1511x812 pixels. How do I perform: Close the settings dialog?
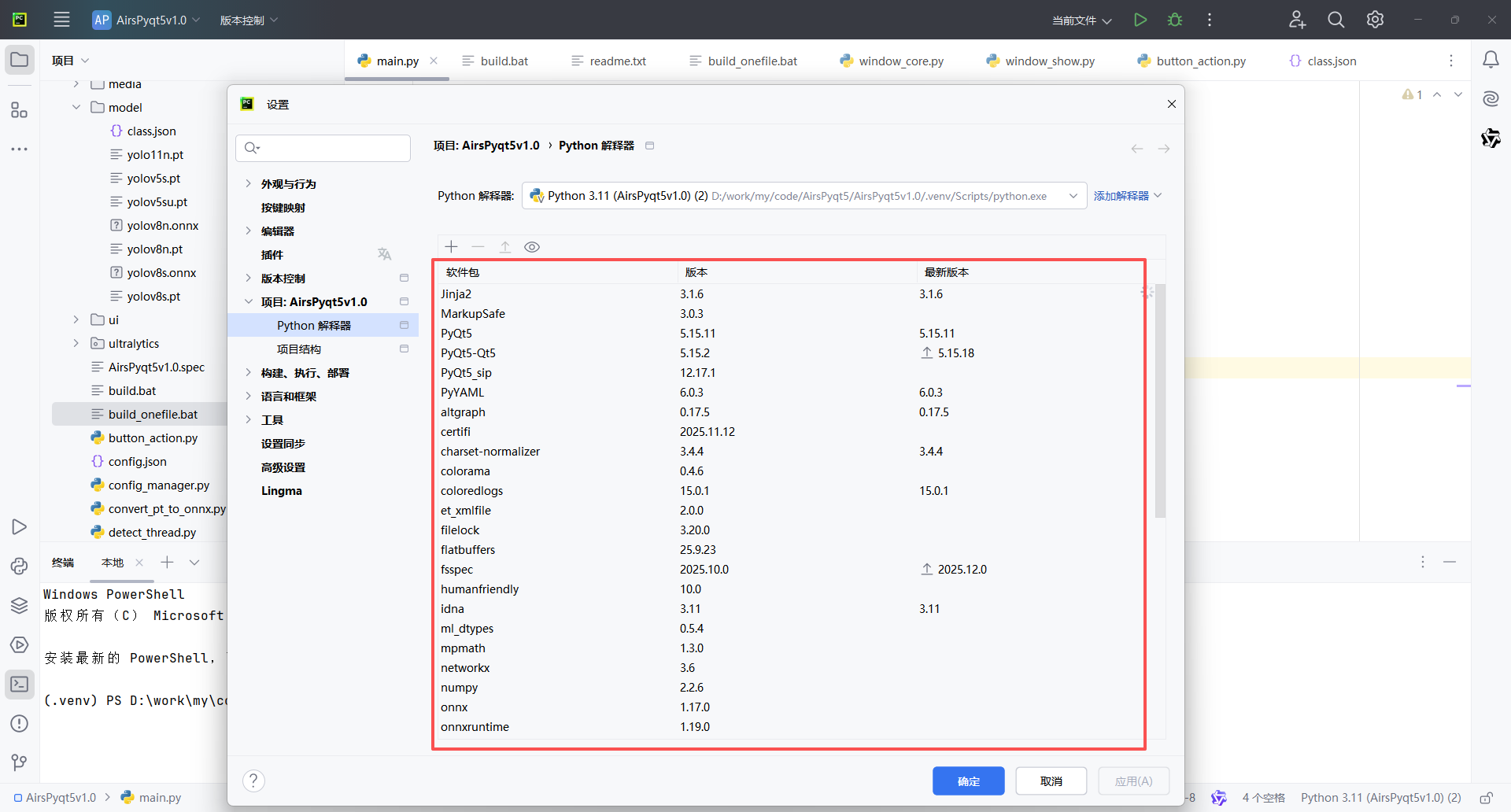point(1171,105)
